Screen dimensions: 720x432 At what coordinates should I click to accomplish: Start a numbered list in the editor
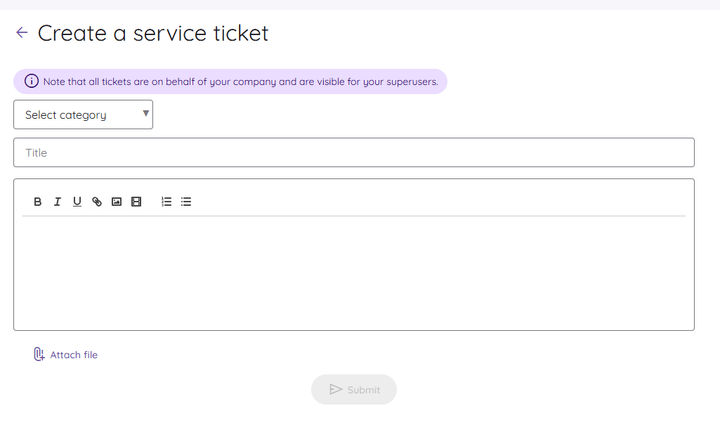coord(166,202)
